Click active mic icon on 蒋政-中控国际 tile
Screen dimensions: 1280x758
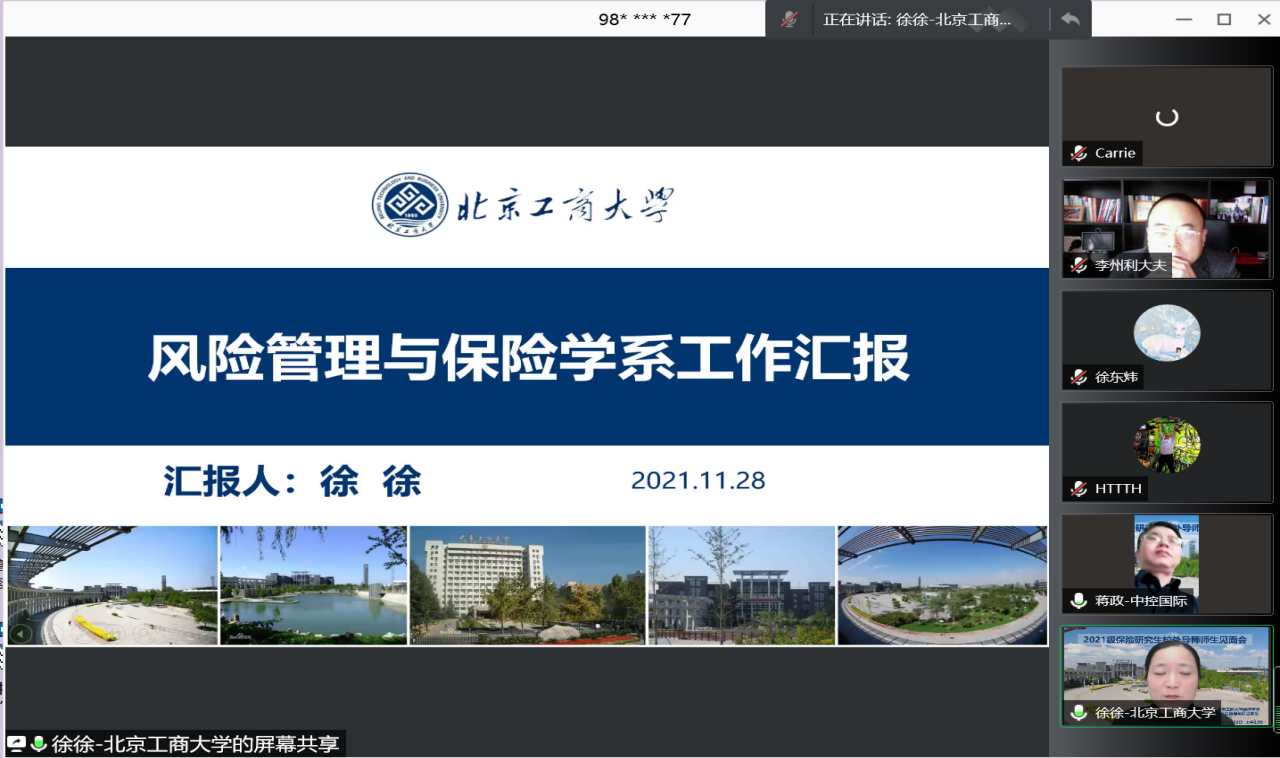(x=1078, y=601)
